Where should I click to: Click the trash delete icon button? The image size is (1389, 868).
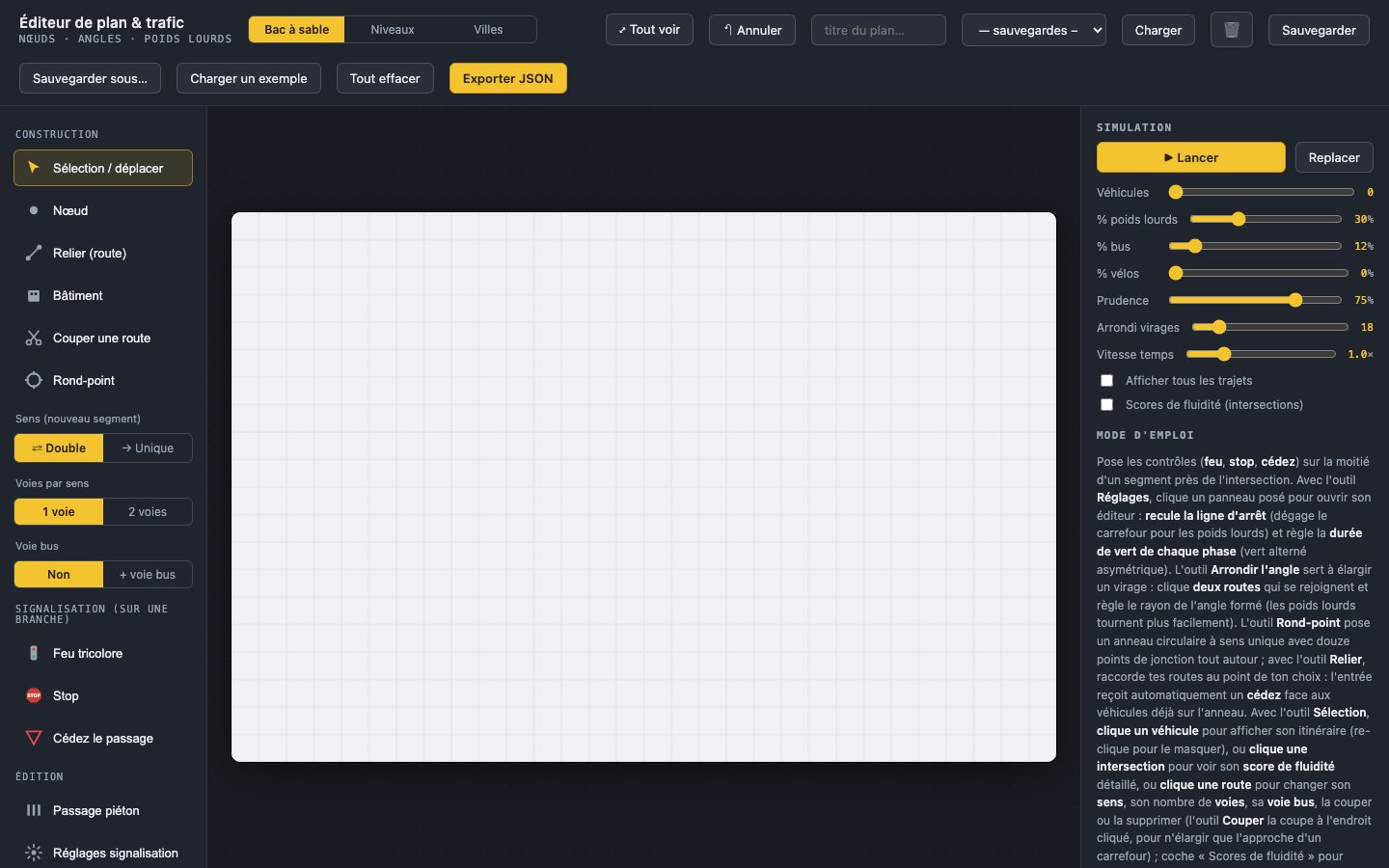[1232, 30]
